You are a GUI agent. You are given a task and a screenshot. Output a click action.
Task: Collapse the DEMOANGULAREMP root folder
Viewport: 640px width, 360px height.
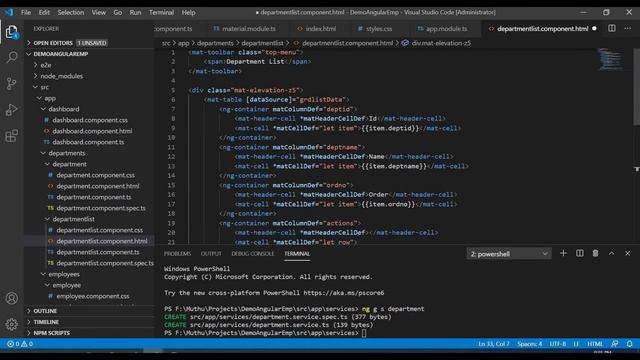90,54
